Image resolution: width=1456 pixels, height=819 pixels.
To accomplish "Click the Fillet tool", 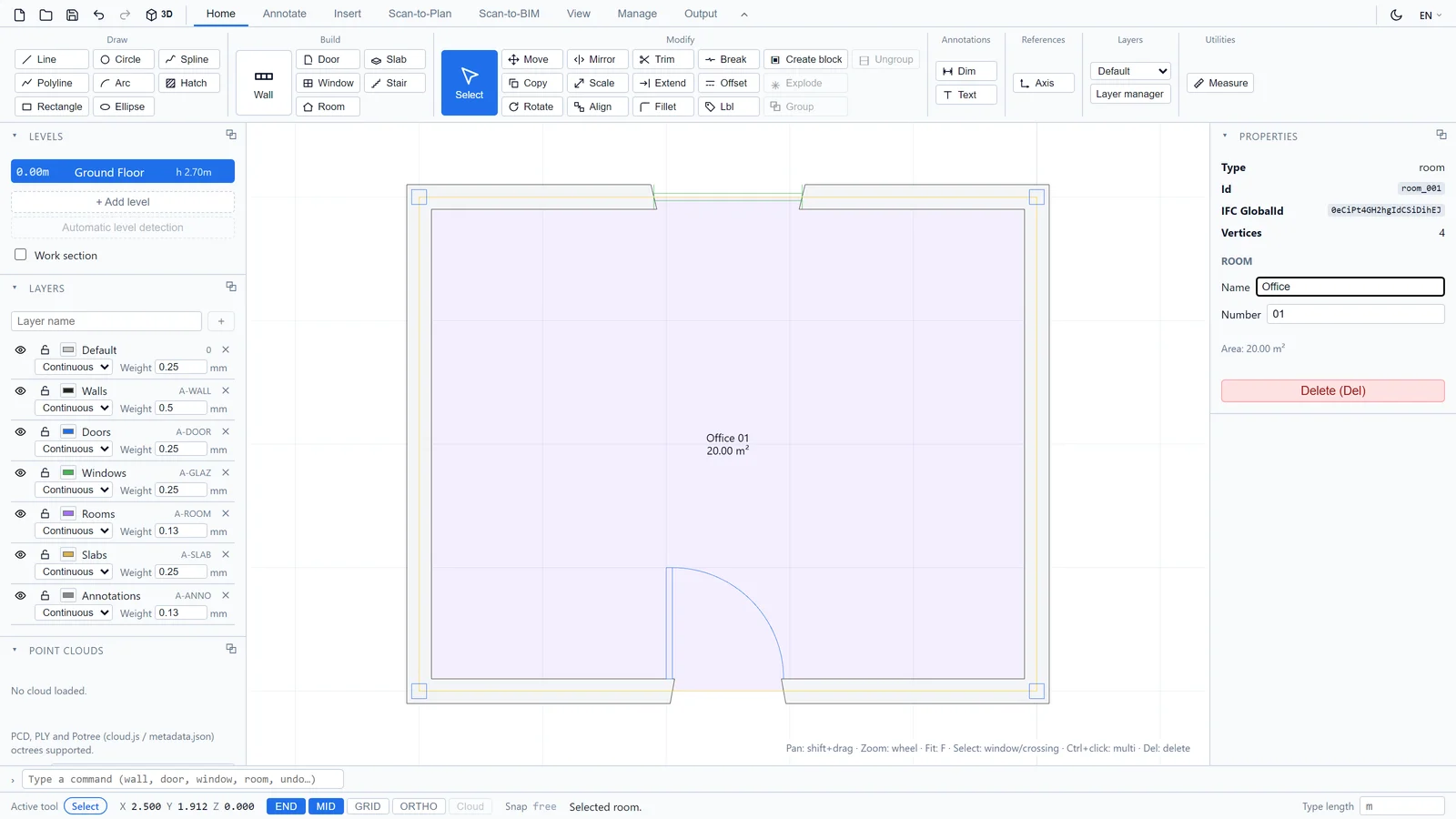I will click(x=663, y=106).
